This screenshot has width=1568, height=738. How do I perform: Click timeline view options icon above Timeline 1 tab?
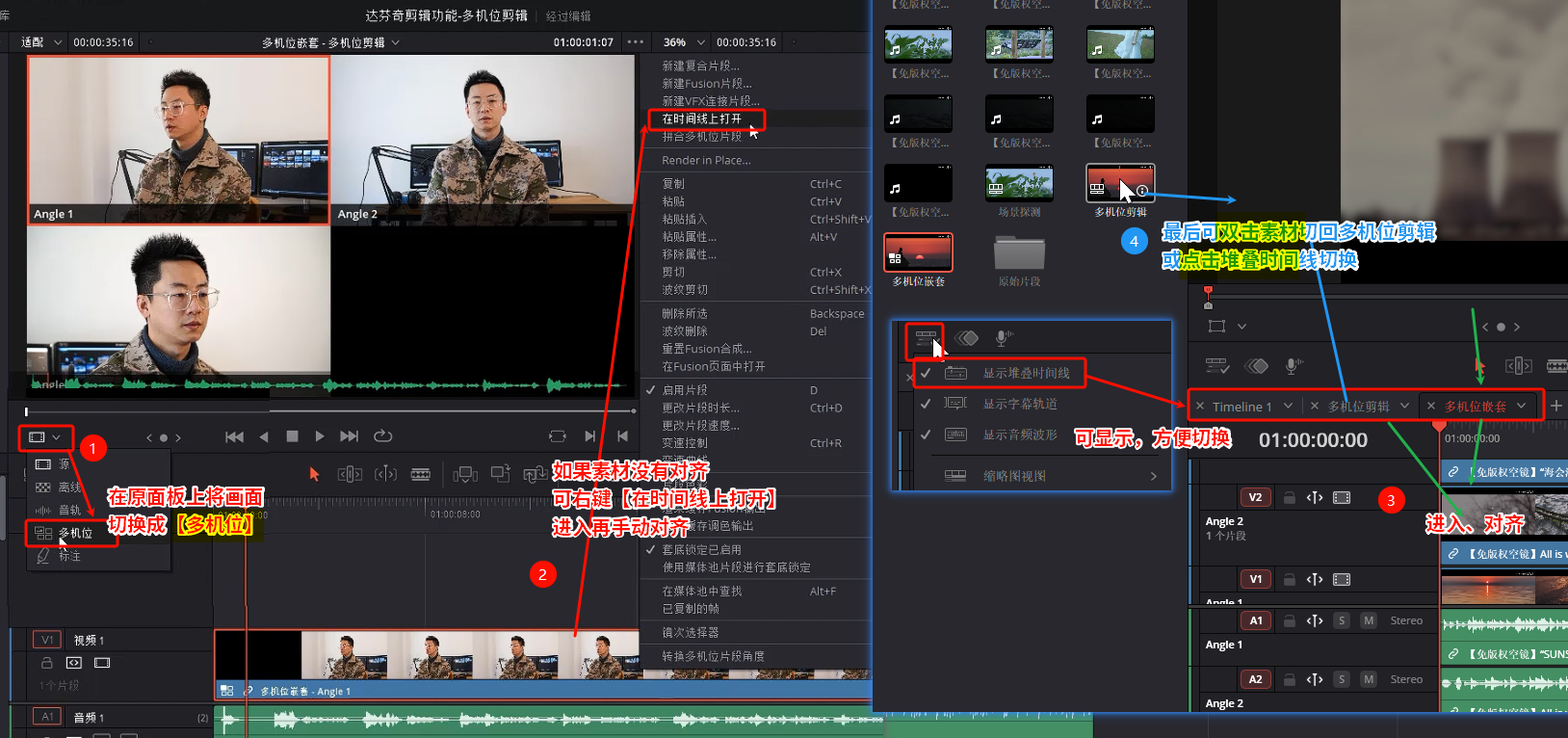[x=1217, y=366]
